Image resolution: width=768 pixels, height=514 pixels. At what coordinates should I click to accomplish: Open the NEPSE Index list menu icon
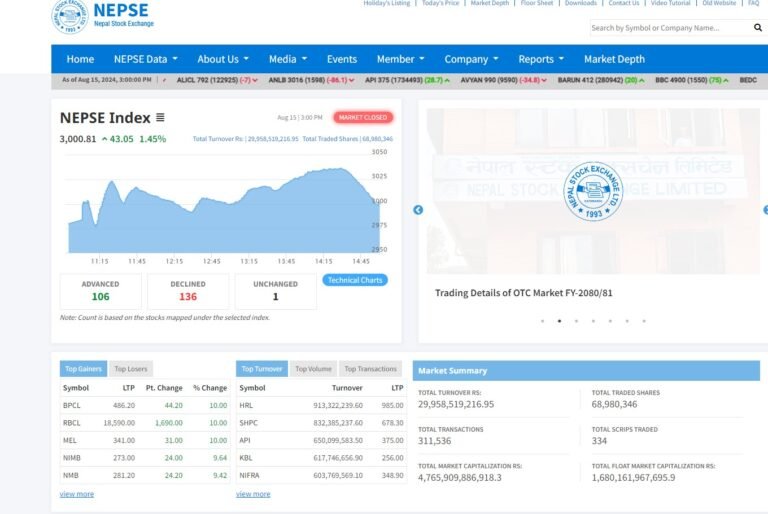[160, 118]
